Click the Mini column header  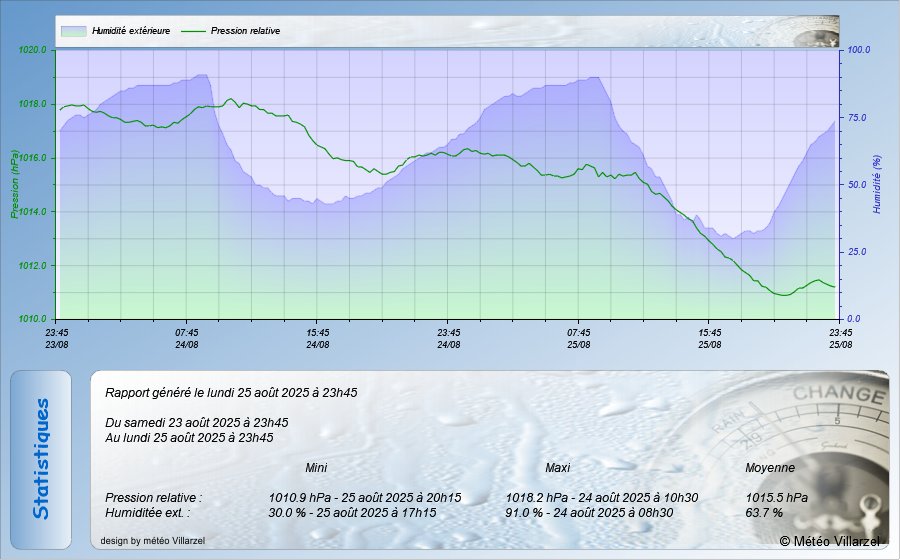click(316, 468)
